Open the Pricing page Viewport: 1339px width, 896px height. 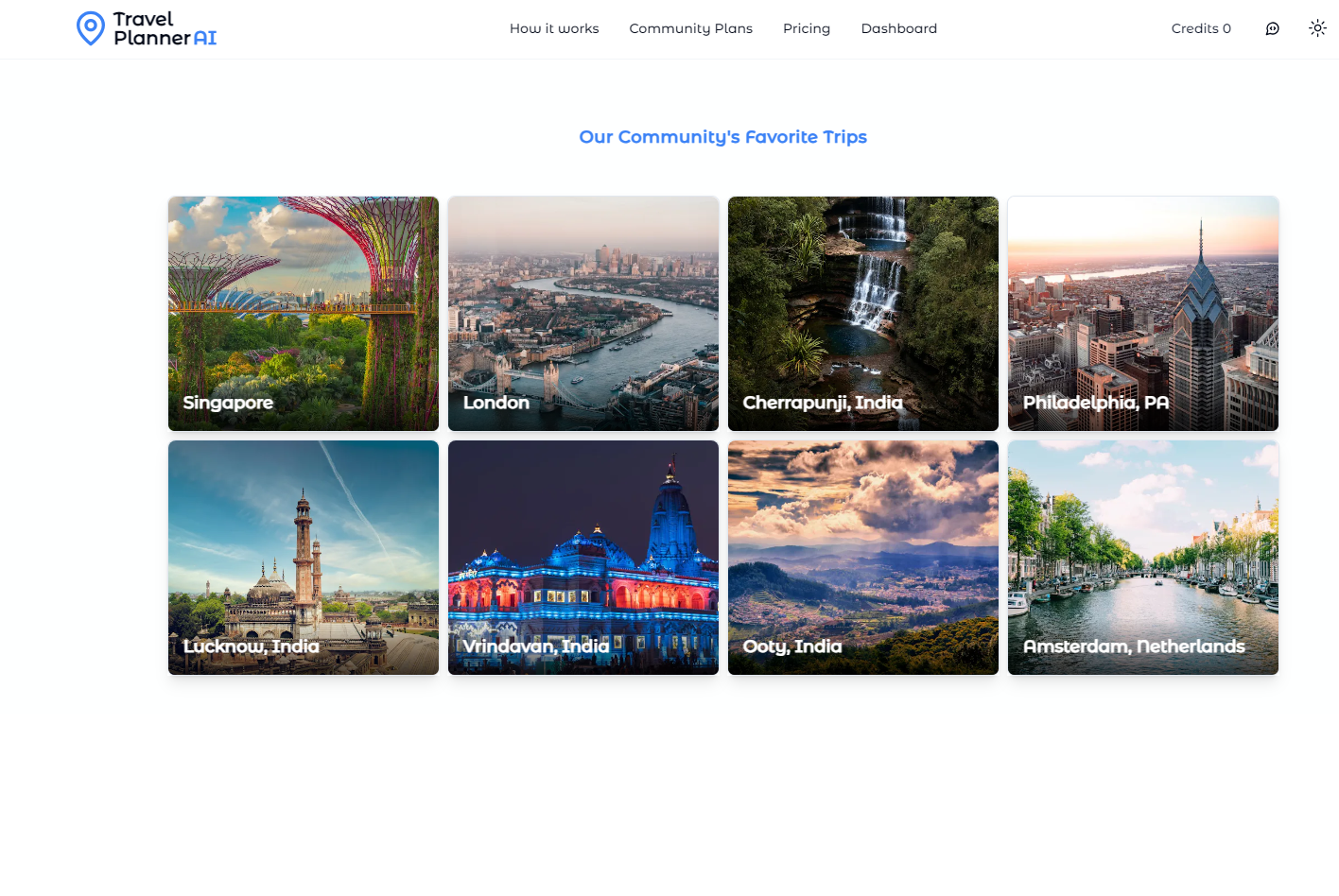807,28
